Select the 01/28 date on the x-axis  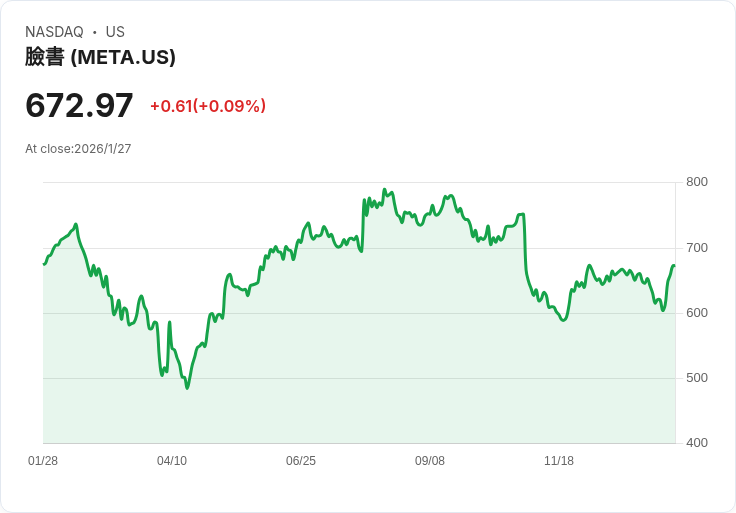[x=43, y=461]
